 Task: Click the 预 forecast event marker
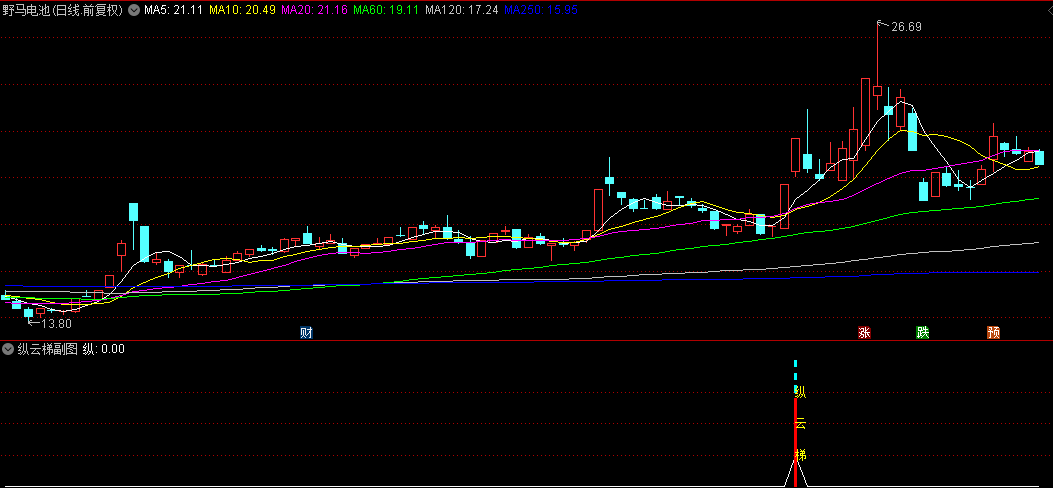993,333
